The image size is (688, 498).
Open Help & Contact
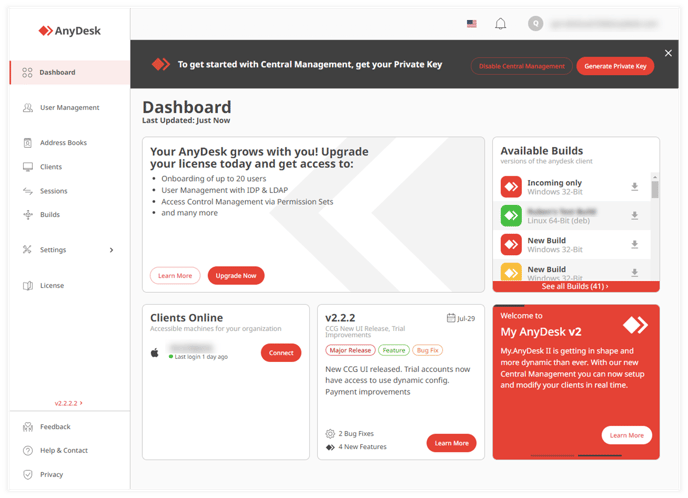(64, 451)
